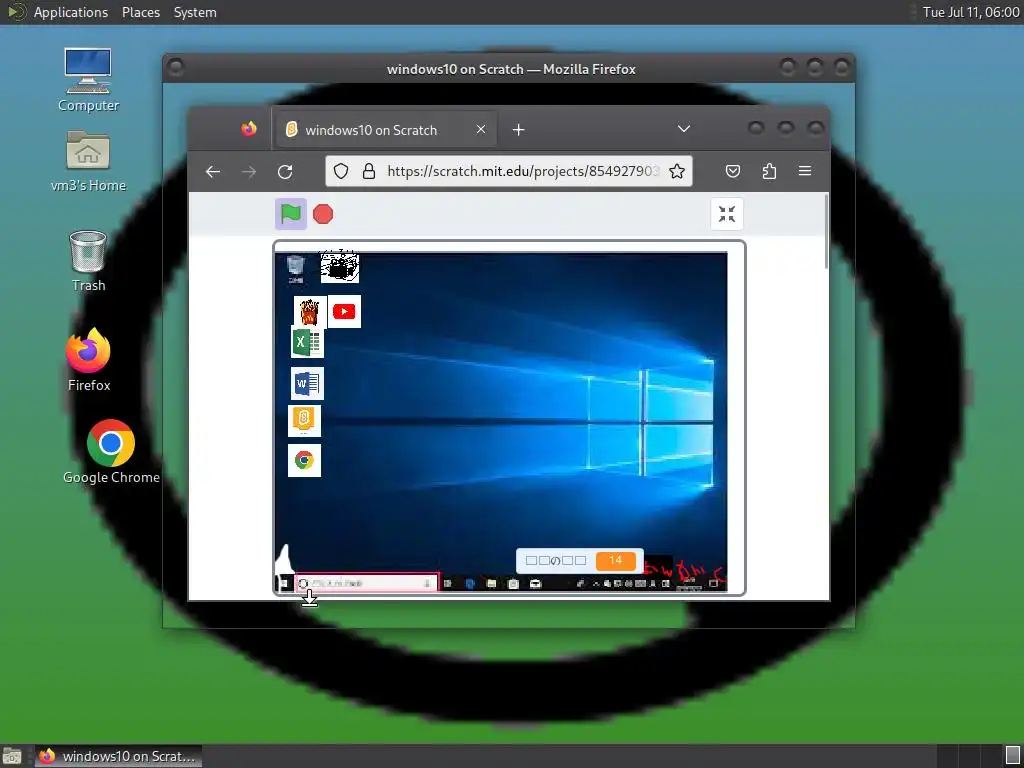Screen dimensions: 1024x768
Task: Open Word icon on Scratch stage
Action: pyautogui.click(x=307, y=383)
